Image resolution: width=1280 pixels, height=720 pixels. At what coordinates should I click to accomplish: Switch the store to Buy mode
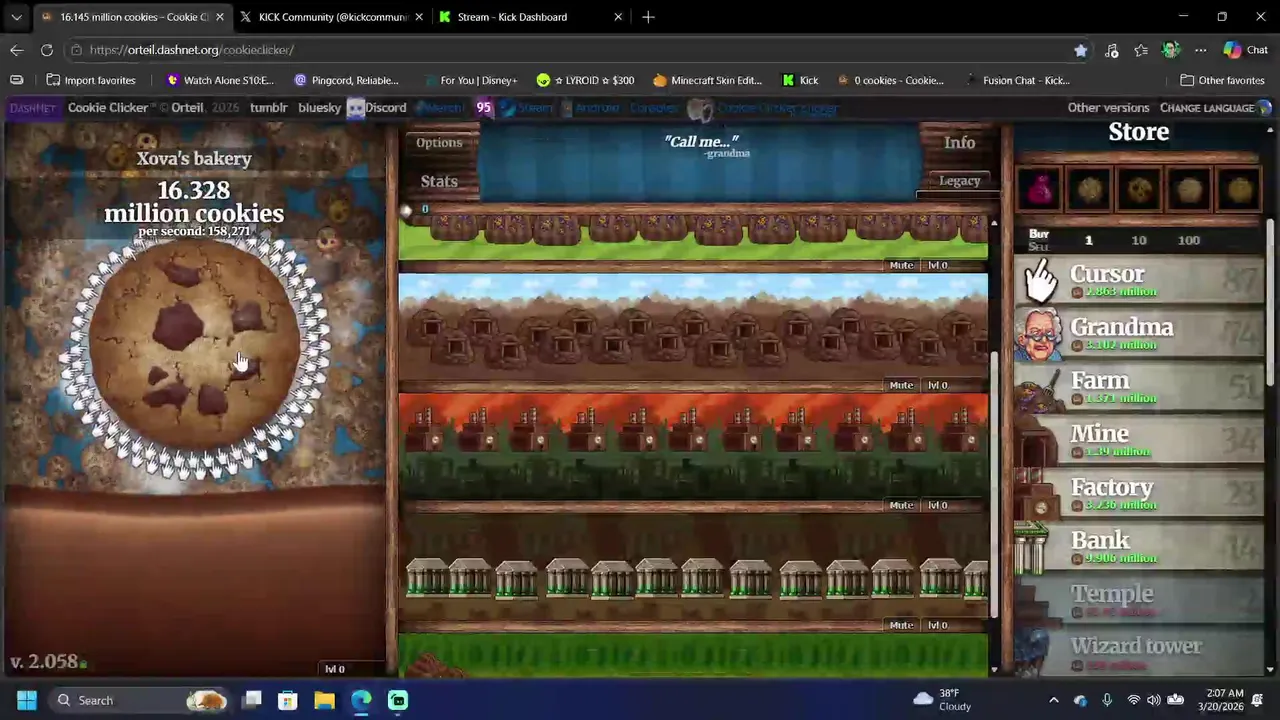[1039, 234]
